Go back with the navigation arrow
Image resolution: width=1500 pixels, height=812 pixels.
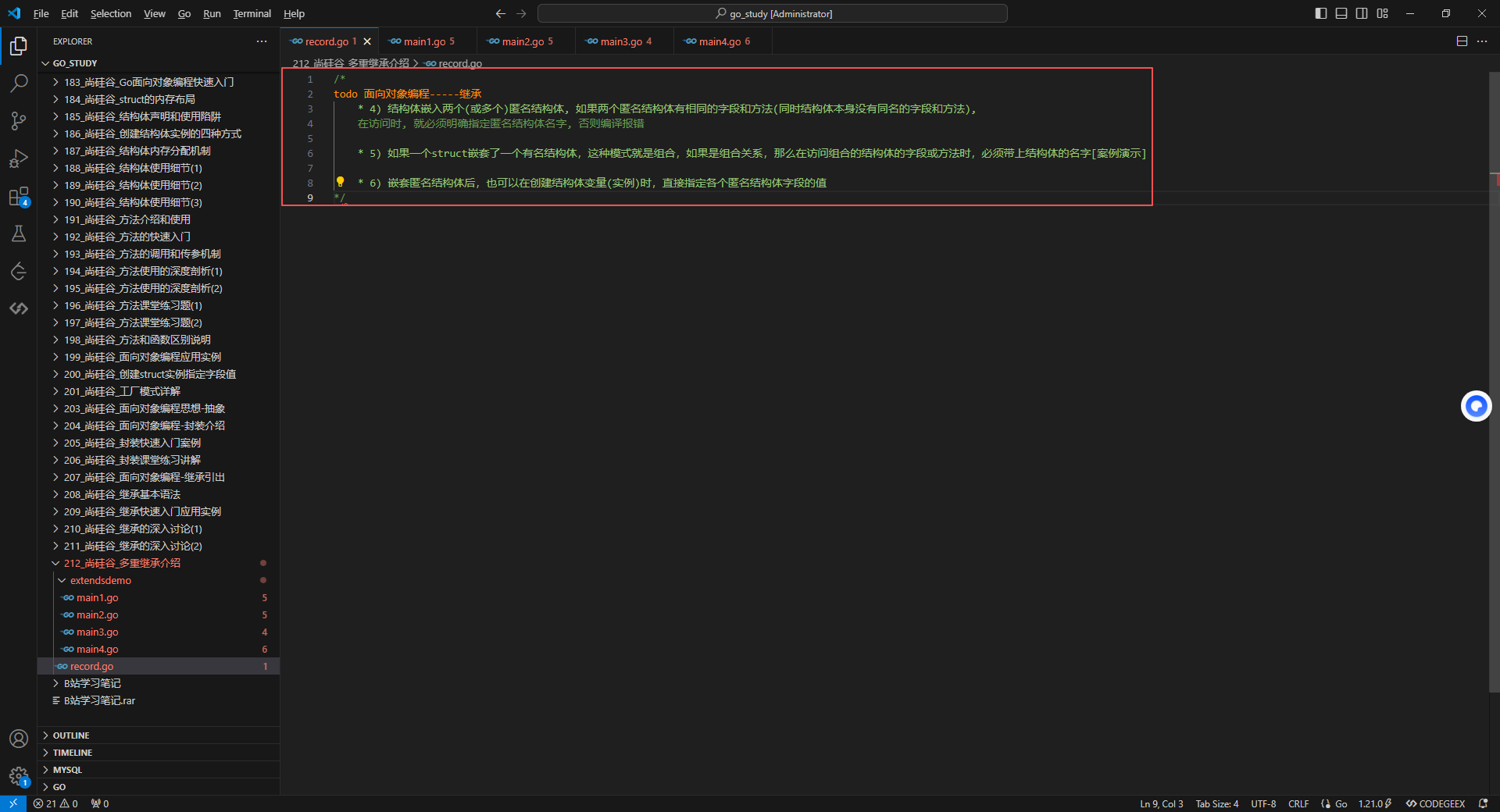(501, 13)
